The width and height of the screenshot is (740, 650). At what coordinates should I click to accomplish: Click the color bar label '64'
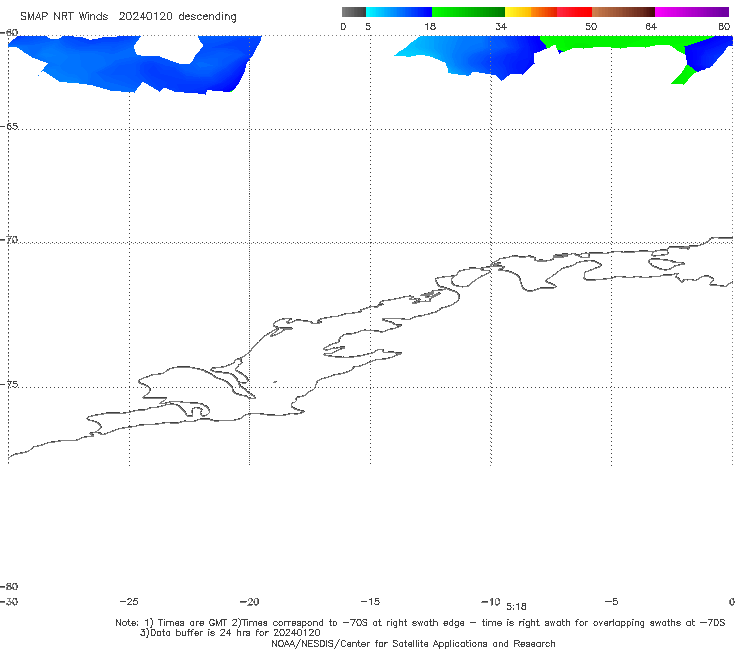coord(651,26)
